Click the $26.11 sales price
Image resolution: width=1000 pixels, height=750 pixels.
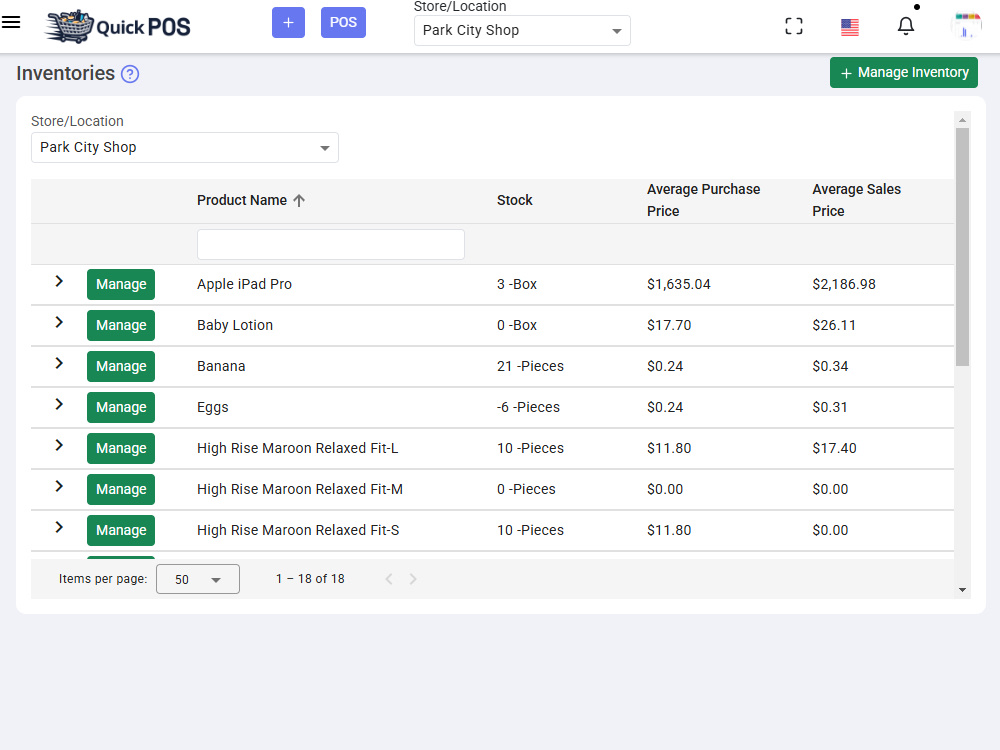point(834,325)
